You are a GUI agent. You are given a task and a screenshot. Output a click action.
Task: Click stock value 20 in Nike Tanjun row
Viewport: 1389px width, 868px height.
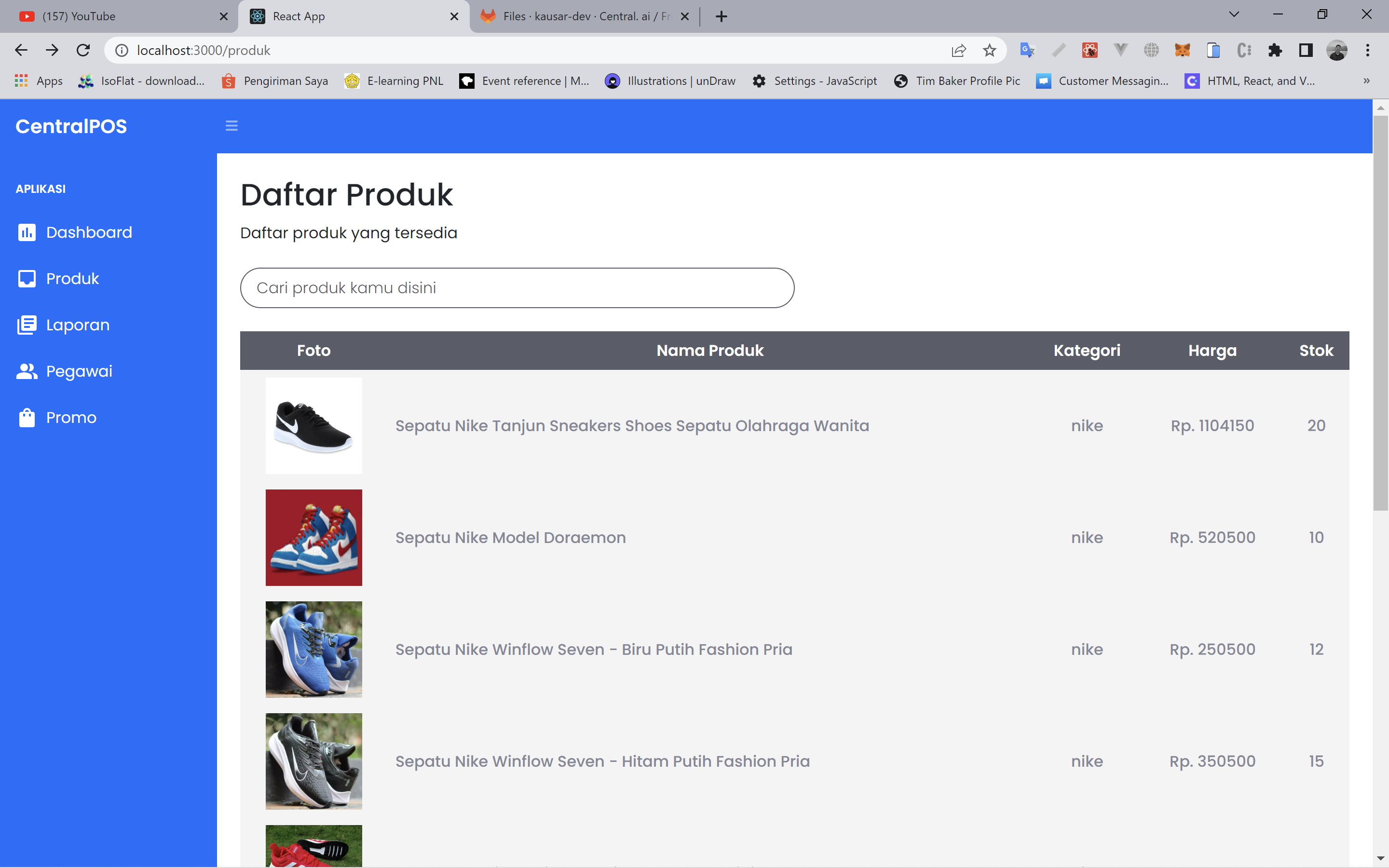pos(1316,425)
